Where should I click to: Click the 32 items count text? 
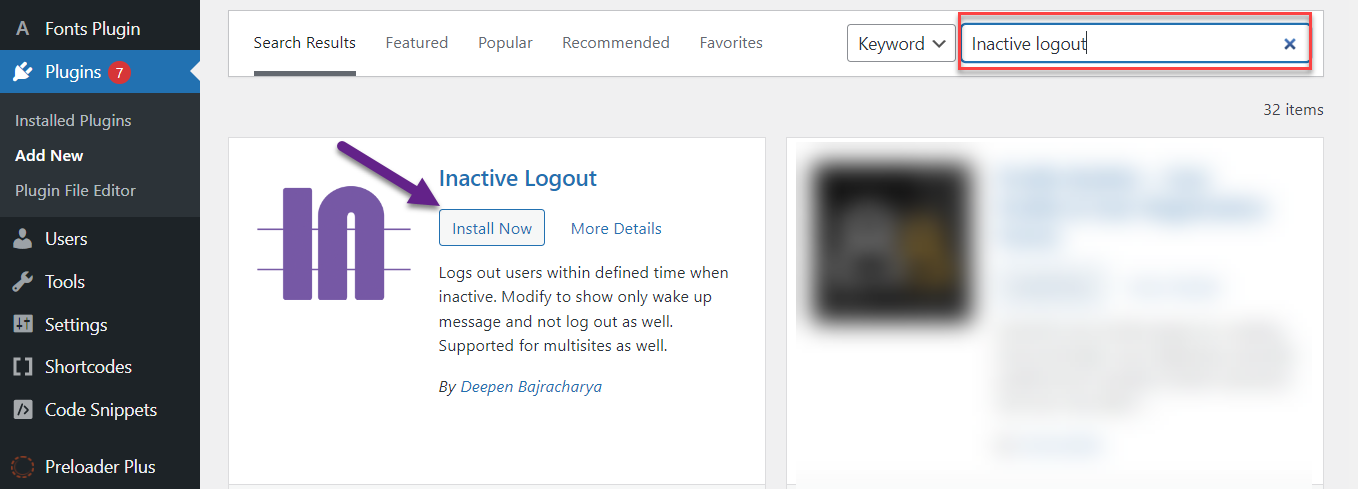(1293, 110)
